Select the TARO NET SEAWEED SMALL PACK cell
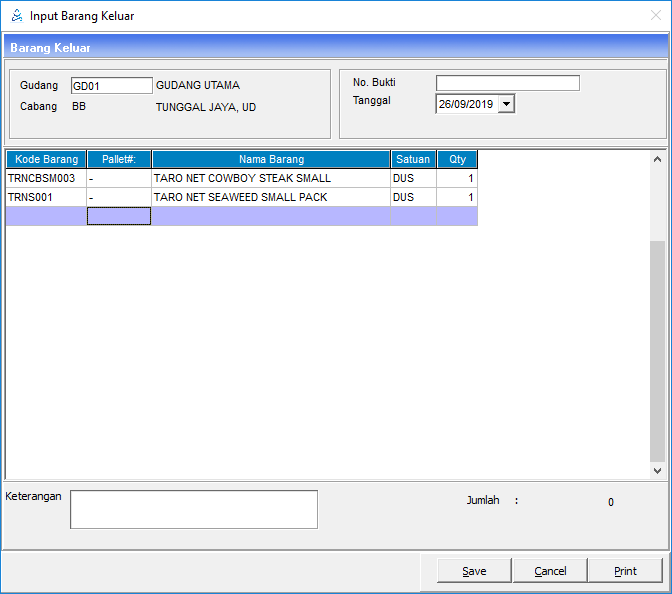This screenshot has height=594, width=672. [271, 198]
